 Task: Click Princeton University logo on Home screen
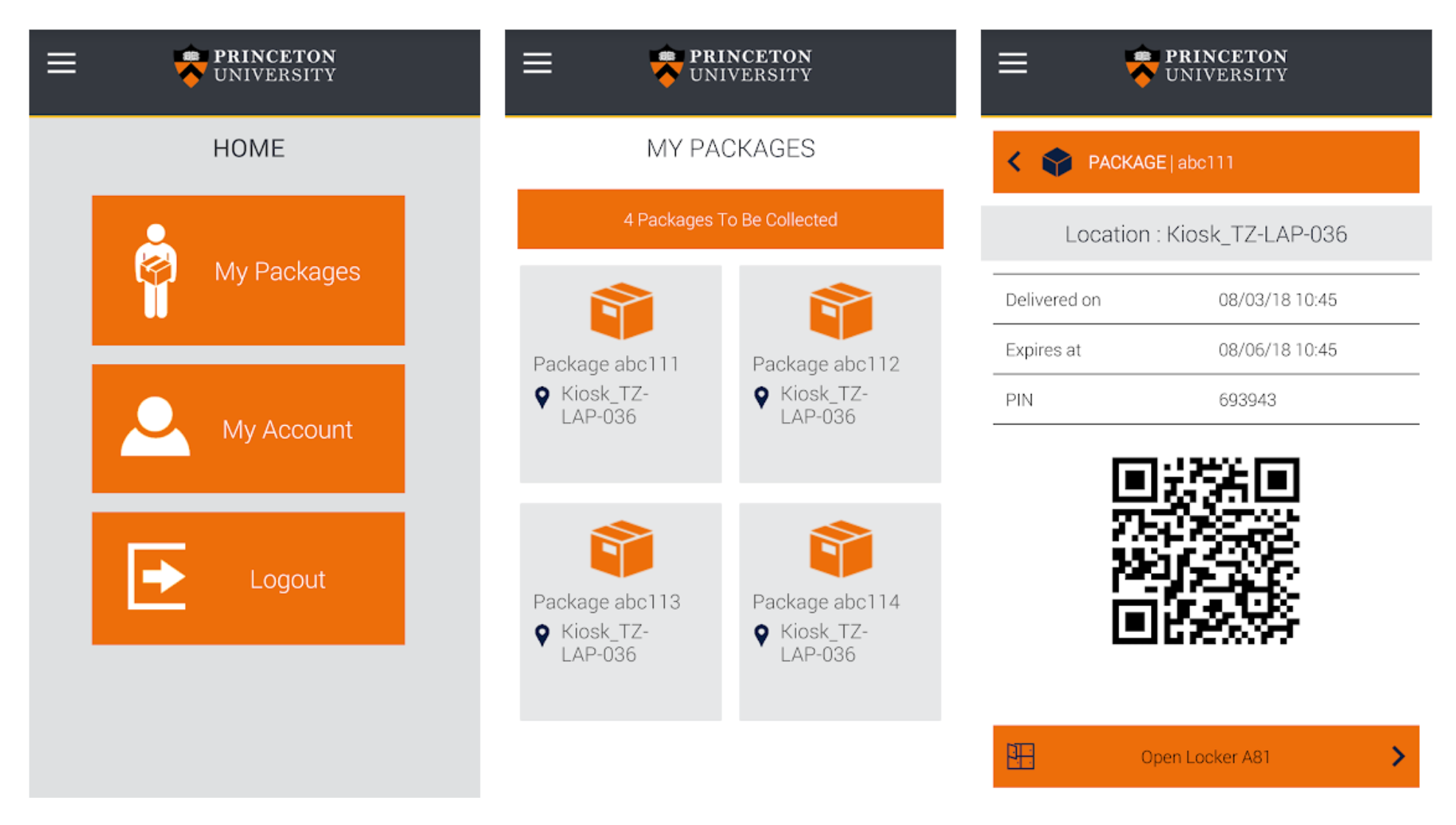(254, 66)
